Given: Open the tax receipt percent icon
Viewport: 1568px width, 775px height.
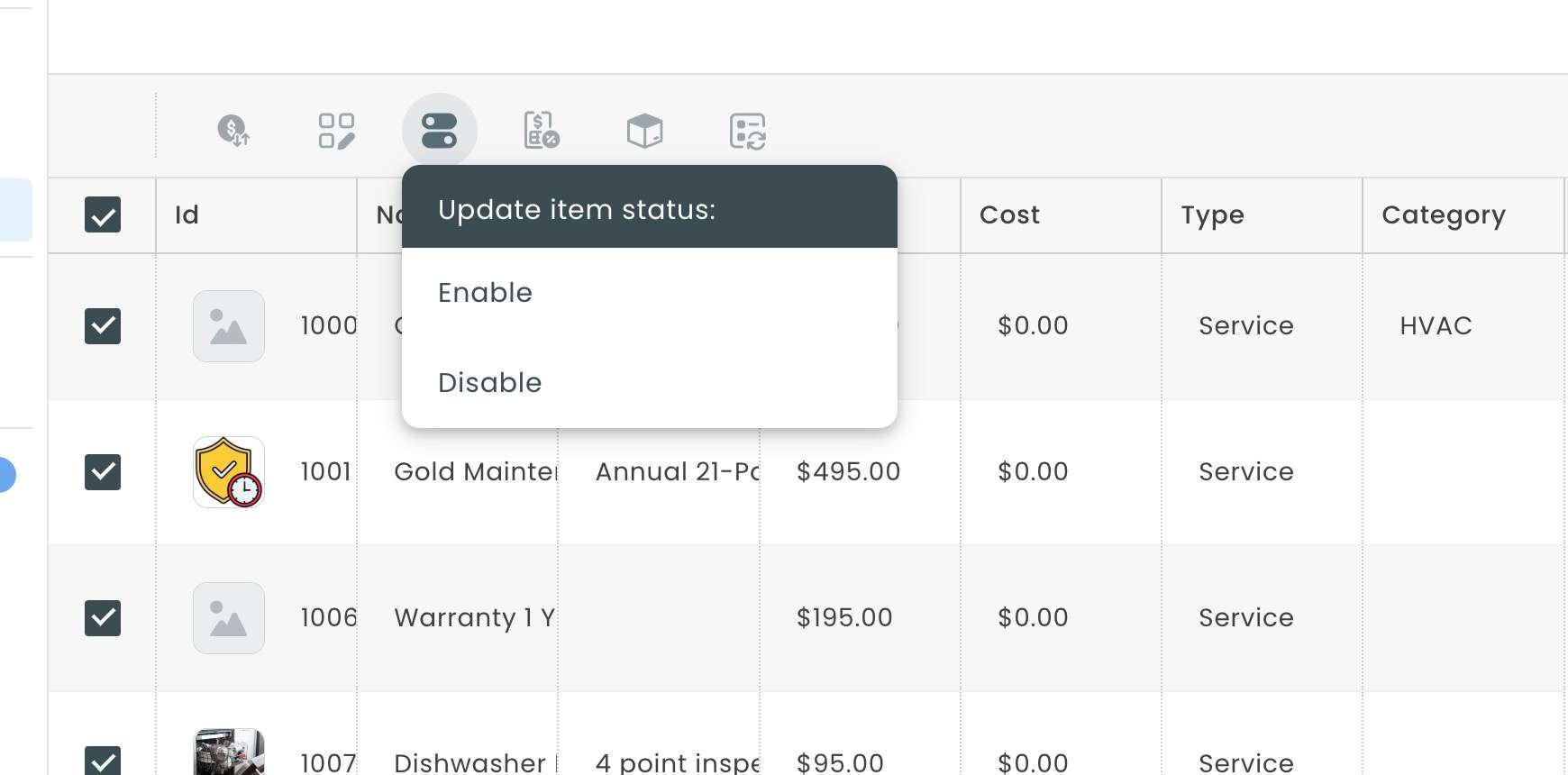Looking at the screenshot, I should click(x=542, y=131).
